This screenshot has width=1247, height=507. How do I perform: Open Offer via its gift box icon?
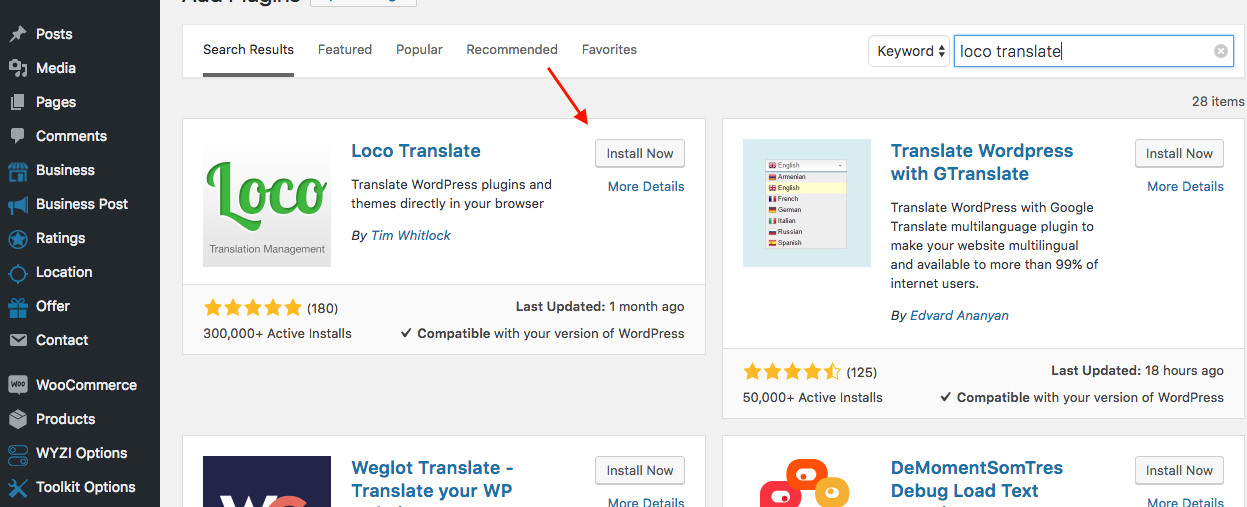(x=18, y=306)
